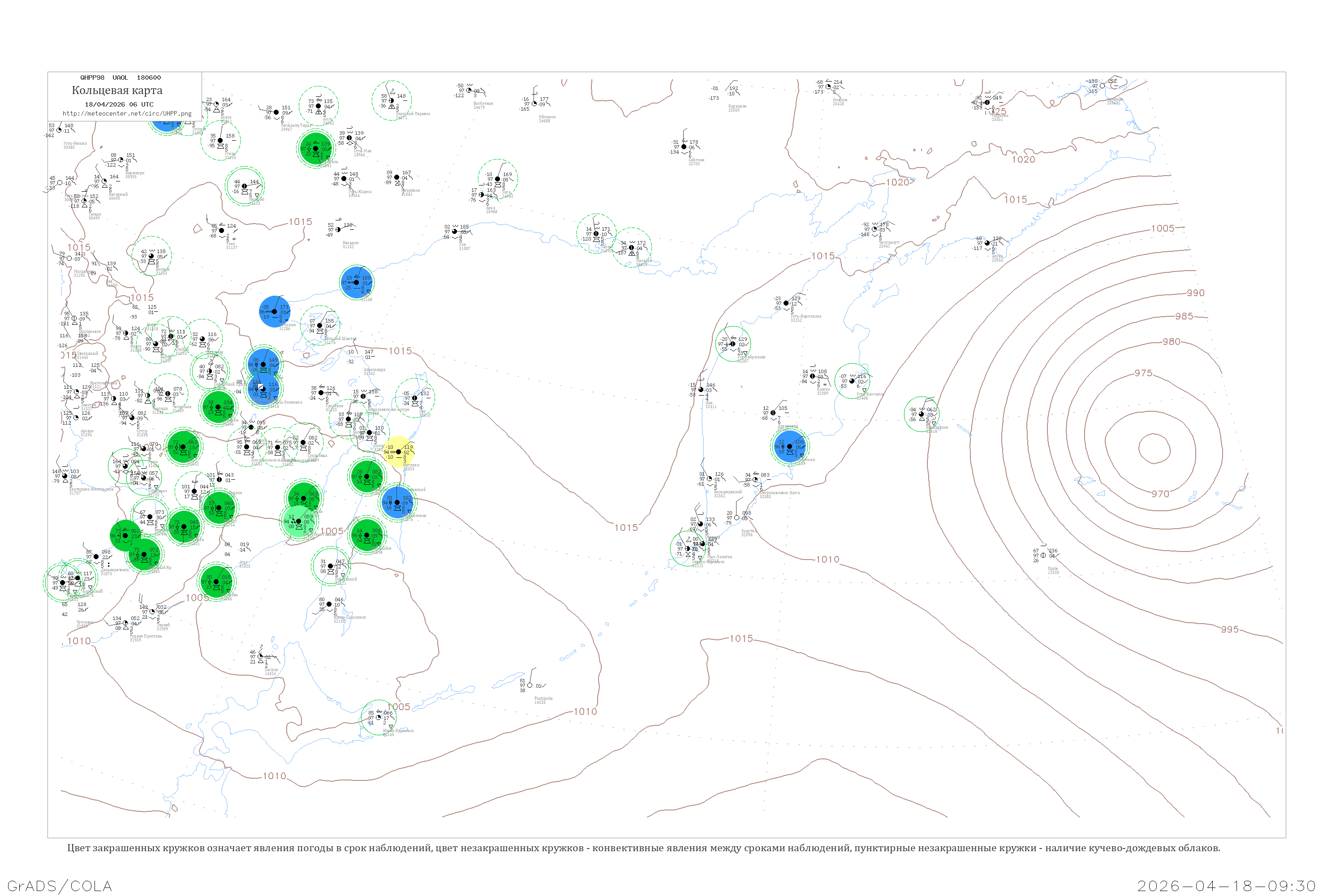Viewport: 1344px width, 896px height.
Task: Click the dashed ring at Охотский Перевоз
Action: [x=392, y=100]
